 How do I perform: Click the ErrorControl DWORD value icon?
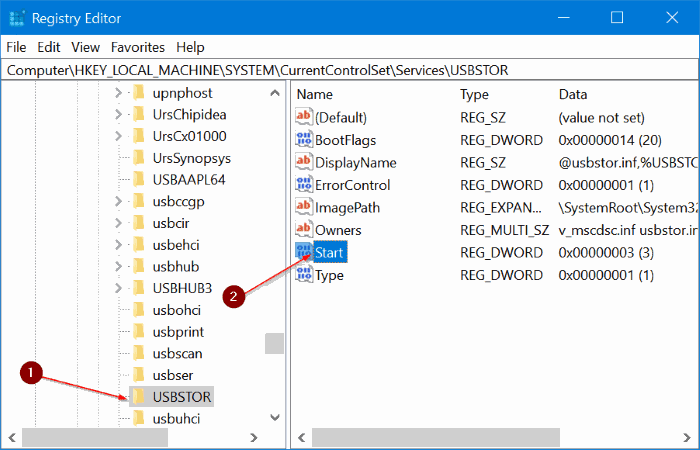pyautogui.click(x=304, y=184)
